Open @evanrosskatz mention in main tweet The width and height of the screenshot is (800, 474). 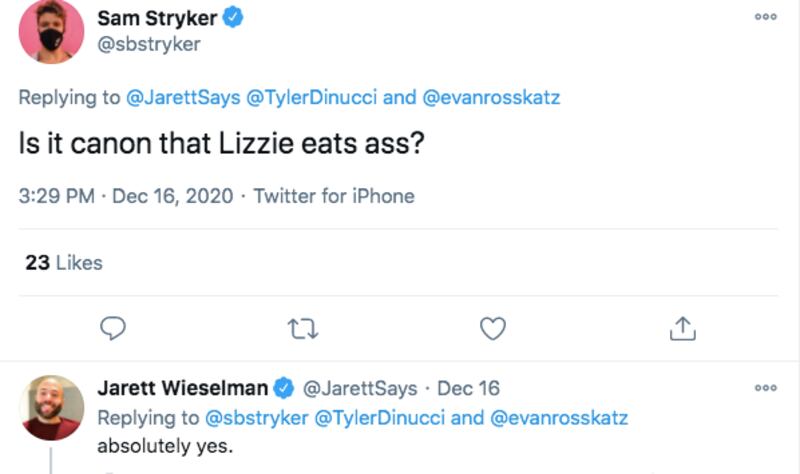coord(493,98)
